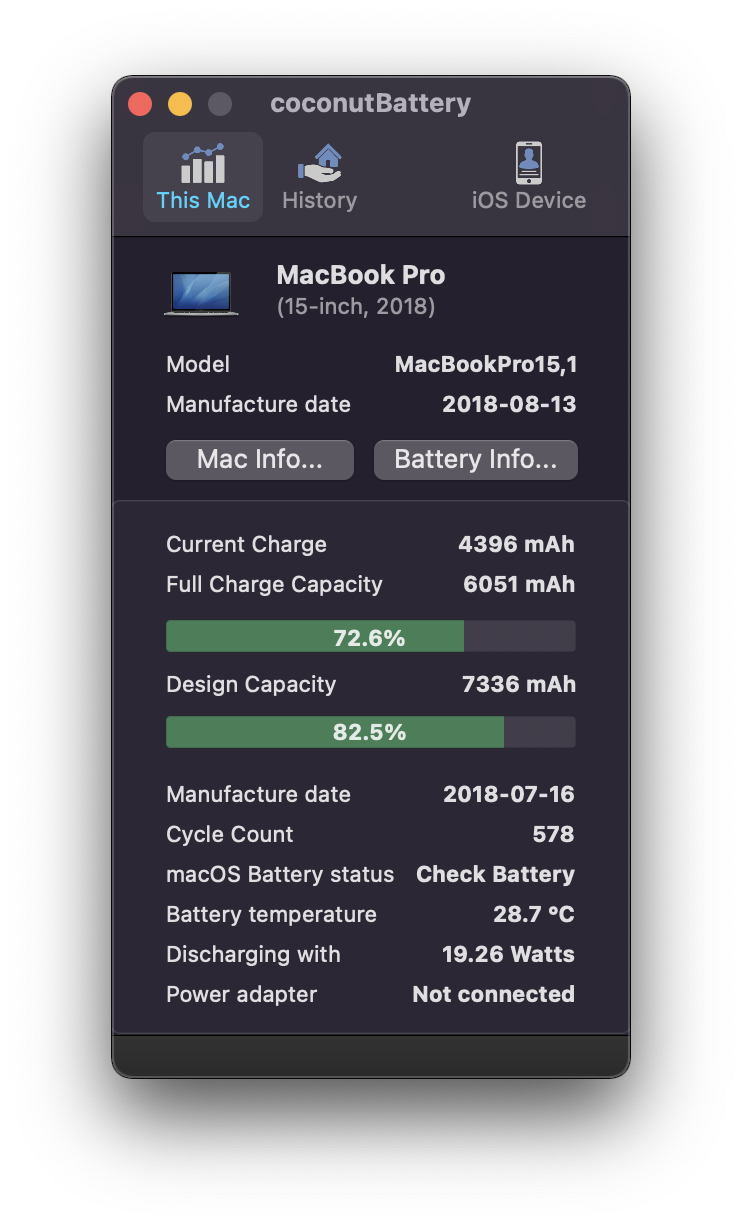
Task: Click the Cycle Count value 578
Action: click(x=553, y=834)
